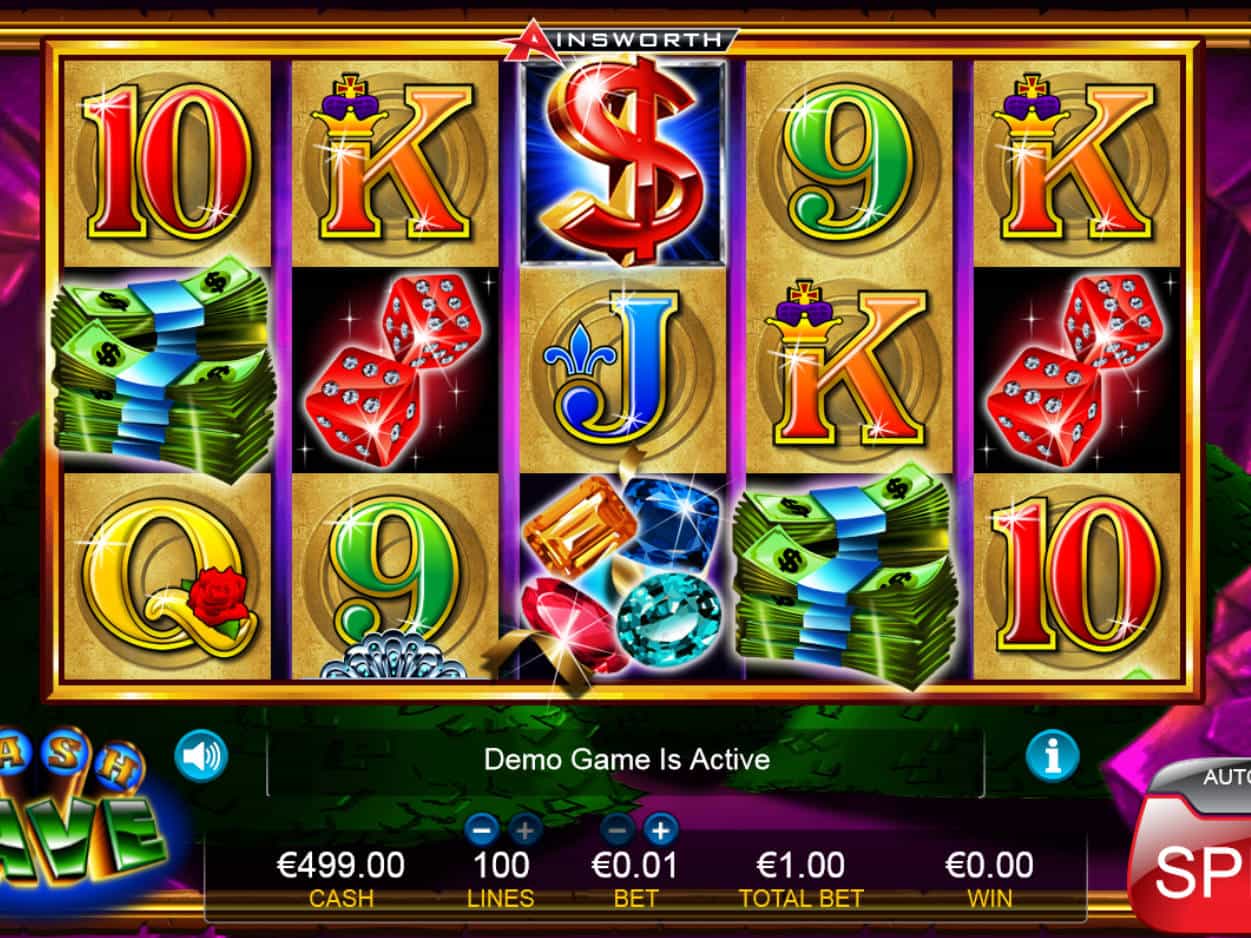Click the cash stack on first reel
Image resolution: width=1251 pixels, height=938 pixels.
pos(163,366)
